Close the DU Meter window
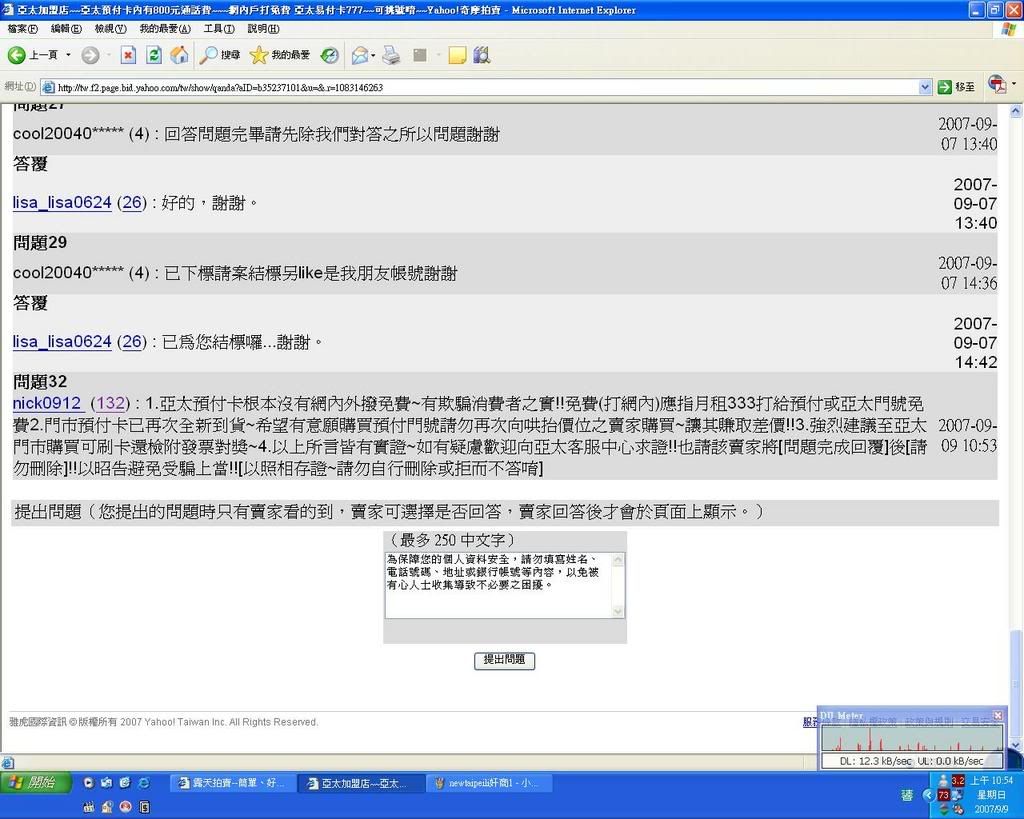Screen dimensions: 1024x819 [998, 716]
